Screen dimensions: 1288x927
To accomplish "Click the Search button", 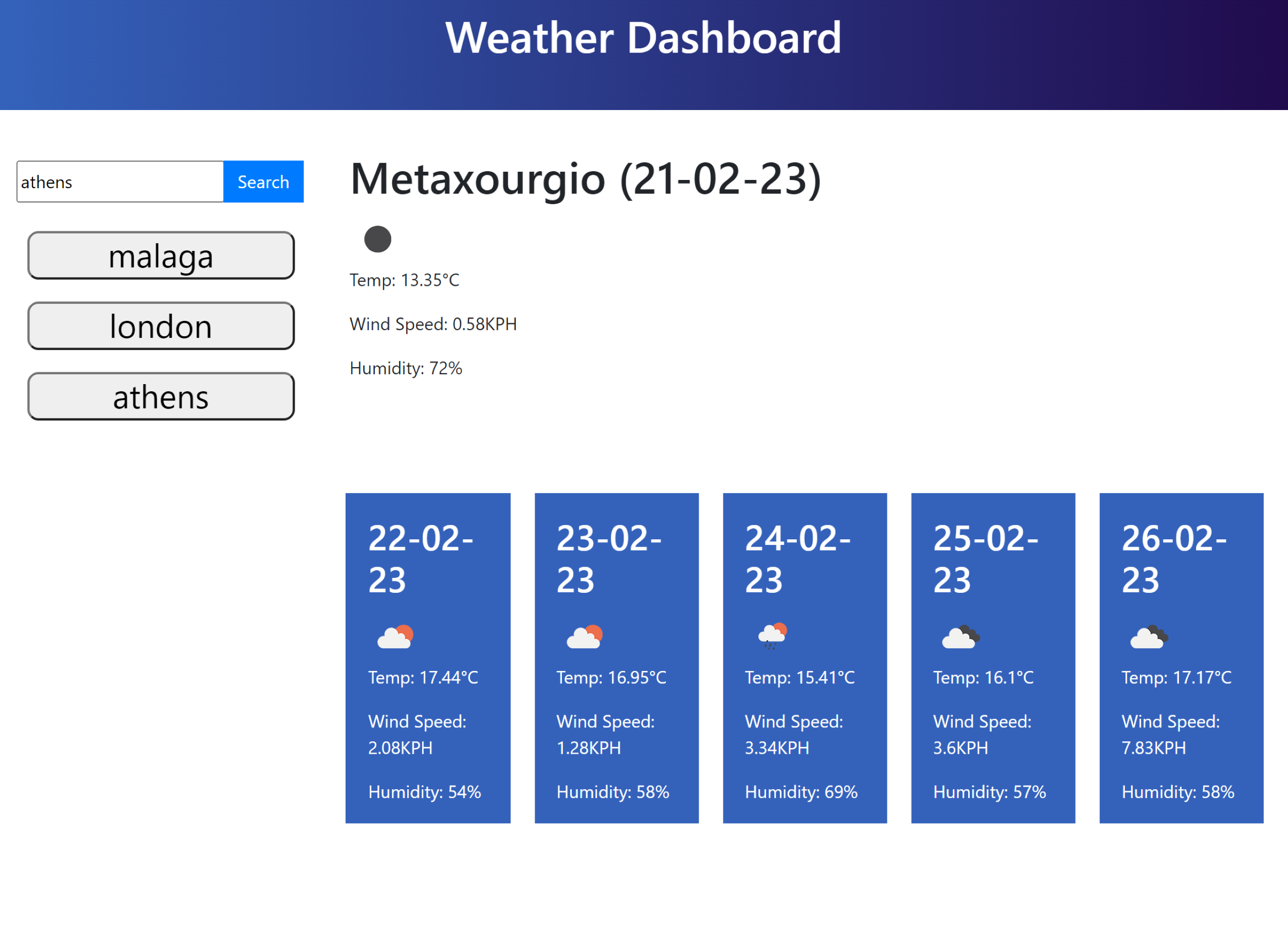I will pyautogui.click(x=263, y=181).
